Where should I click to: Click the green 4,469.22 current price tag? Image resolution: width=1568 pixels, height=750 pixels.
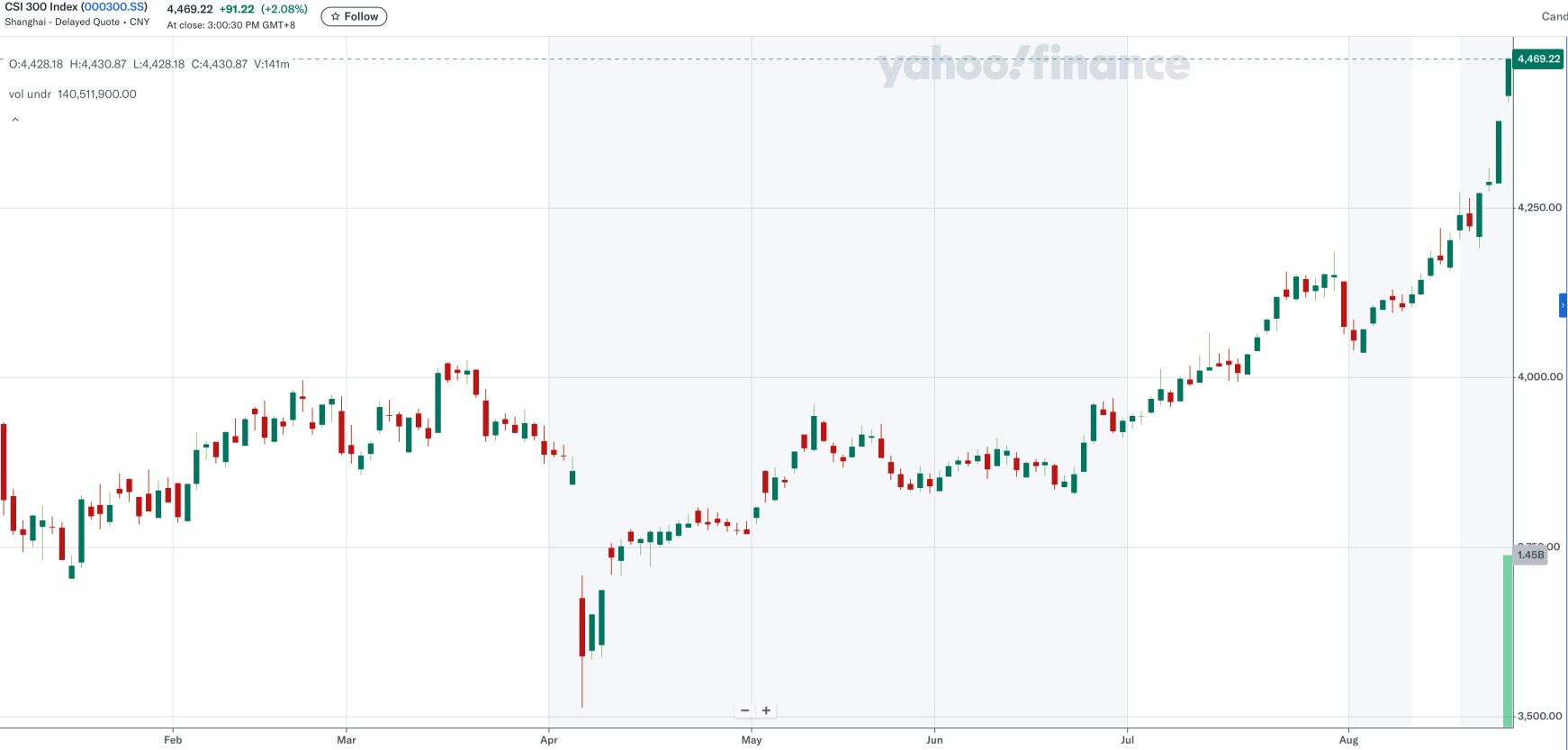tap(1538, 59)
